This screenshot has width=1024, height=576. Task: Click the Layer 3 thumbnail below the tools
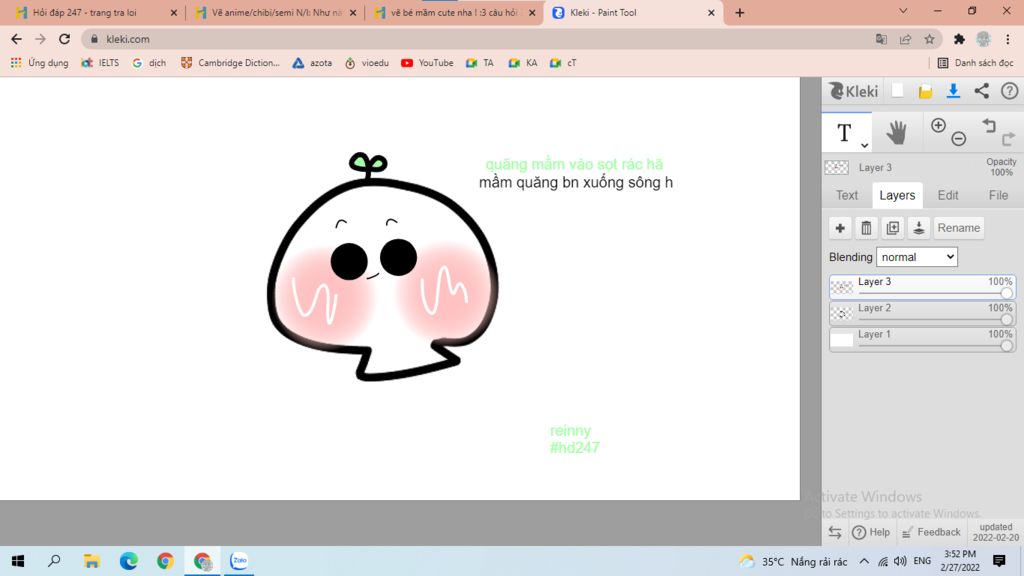(837, 167)
